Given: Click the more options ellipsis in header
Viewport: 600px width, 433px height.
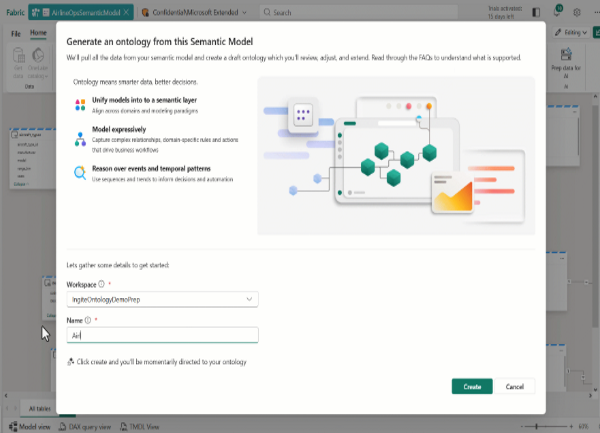Looking at the screenshot, I should (x=596, y=13).
